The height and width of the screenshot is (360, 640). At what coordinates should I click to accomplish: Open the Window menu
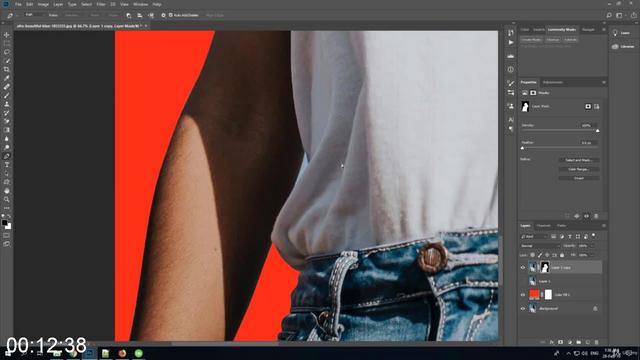click(x=140, y=4)
